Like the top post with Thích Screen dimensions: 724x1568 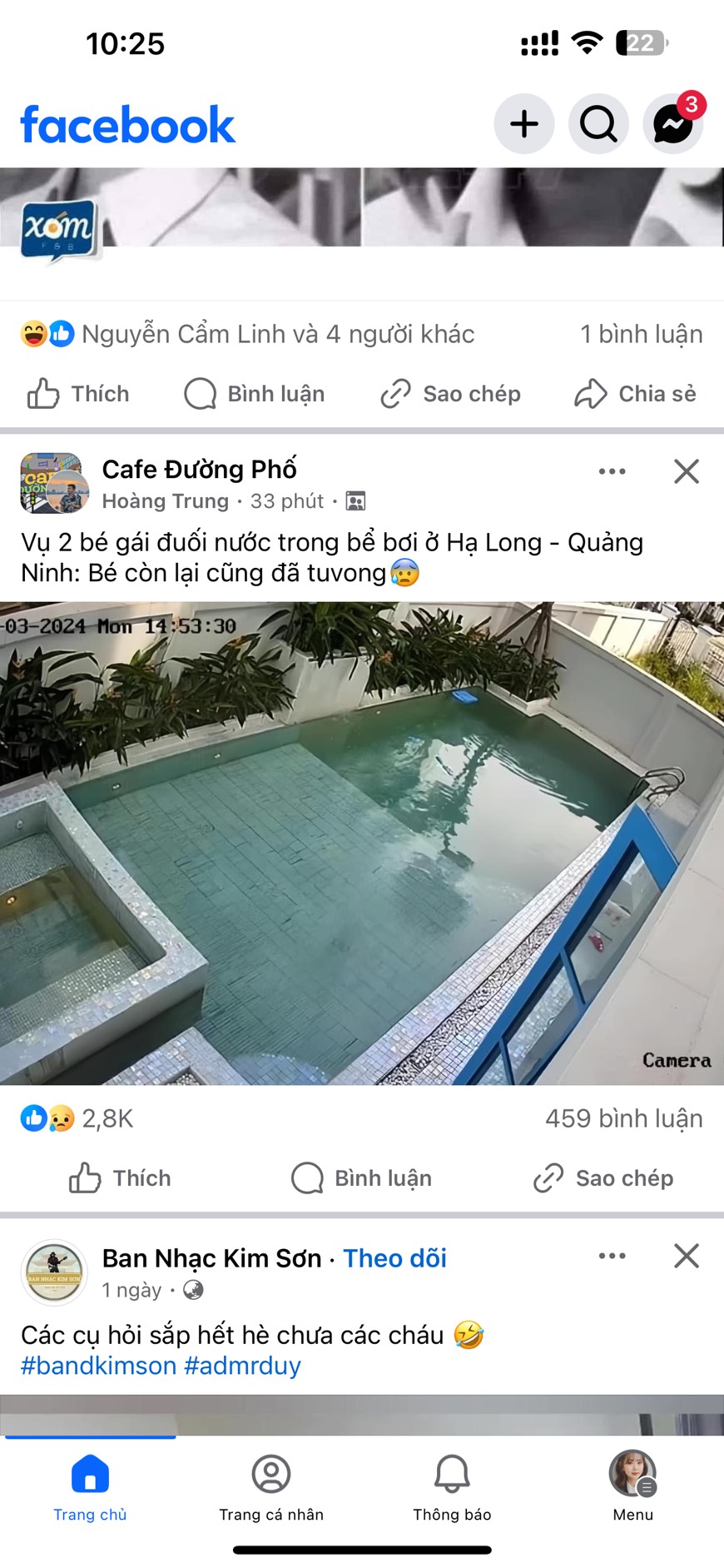[x=78, y=394]
